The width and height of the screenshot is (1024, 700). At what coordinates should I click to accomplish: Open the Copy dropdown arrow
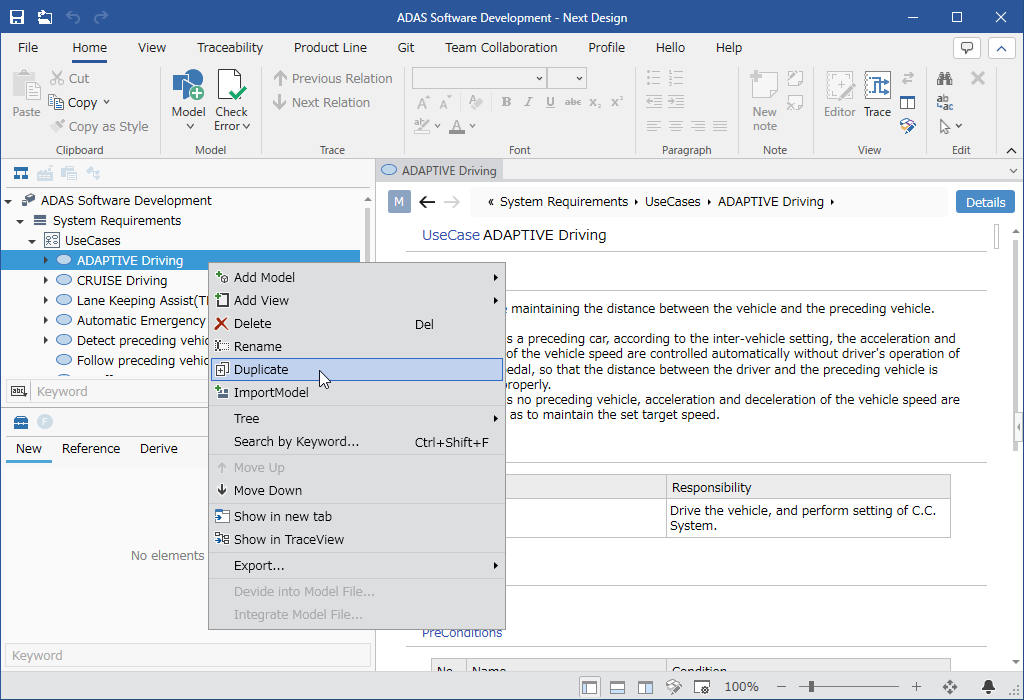coord(106,103)
